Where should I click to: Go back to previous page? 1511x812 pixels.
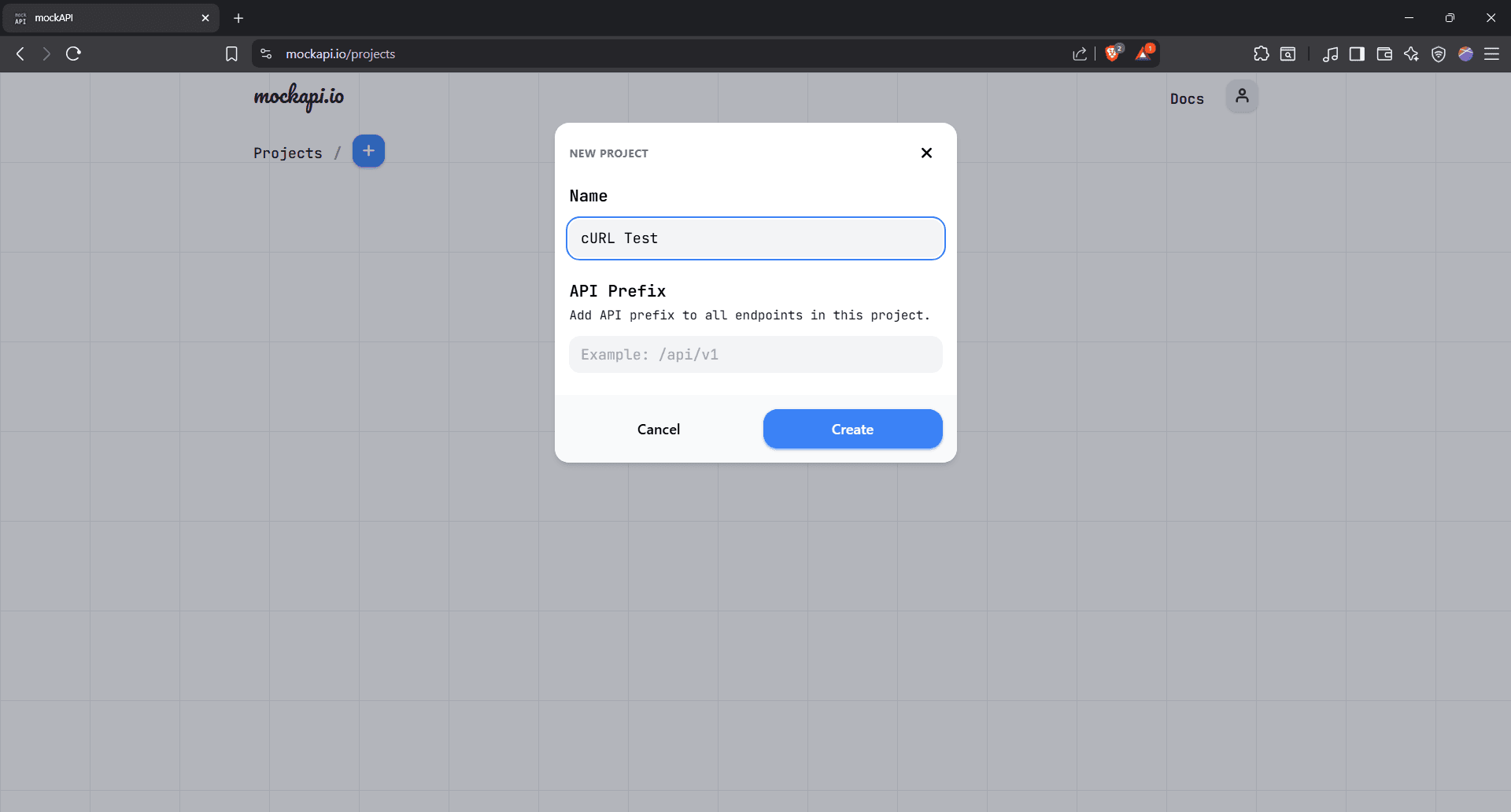pyautogui.click(x=20, y=54)
